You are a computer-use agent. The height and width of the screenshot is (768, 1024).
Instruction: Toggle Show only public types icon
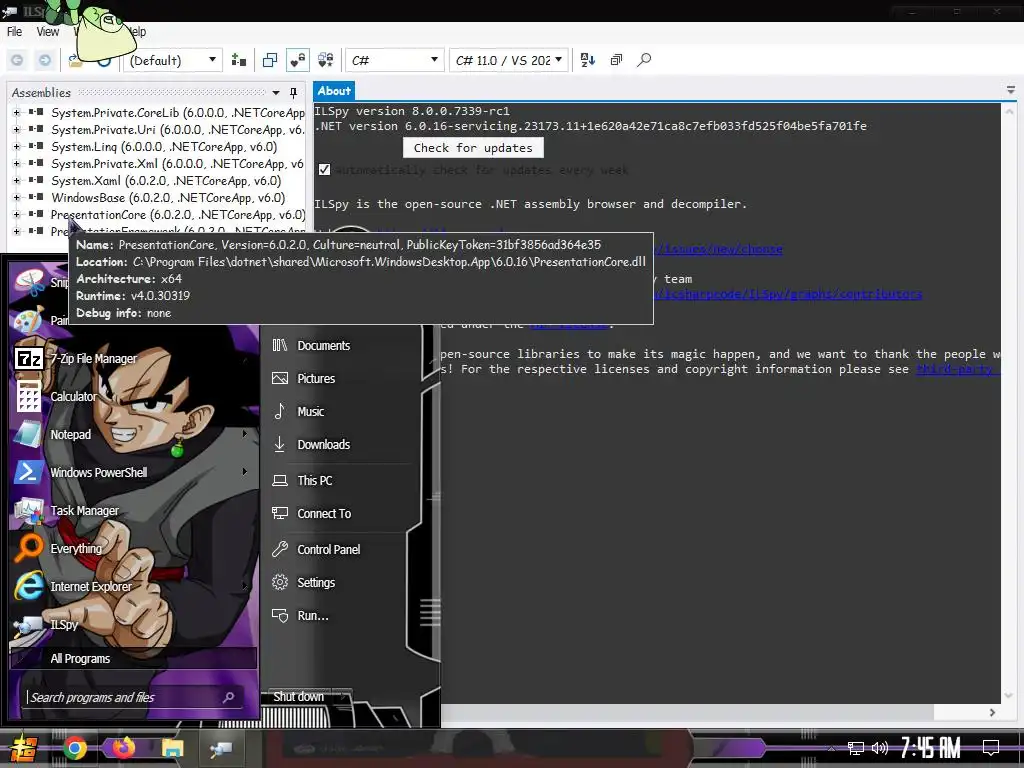click(270, 60)
